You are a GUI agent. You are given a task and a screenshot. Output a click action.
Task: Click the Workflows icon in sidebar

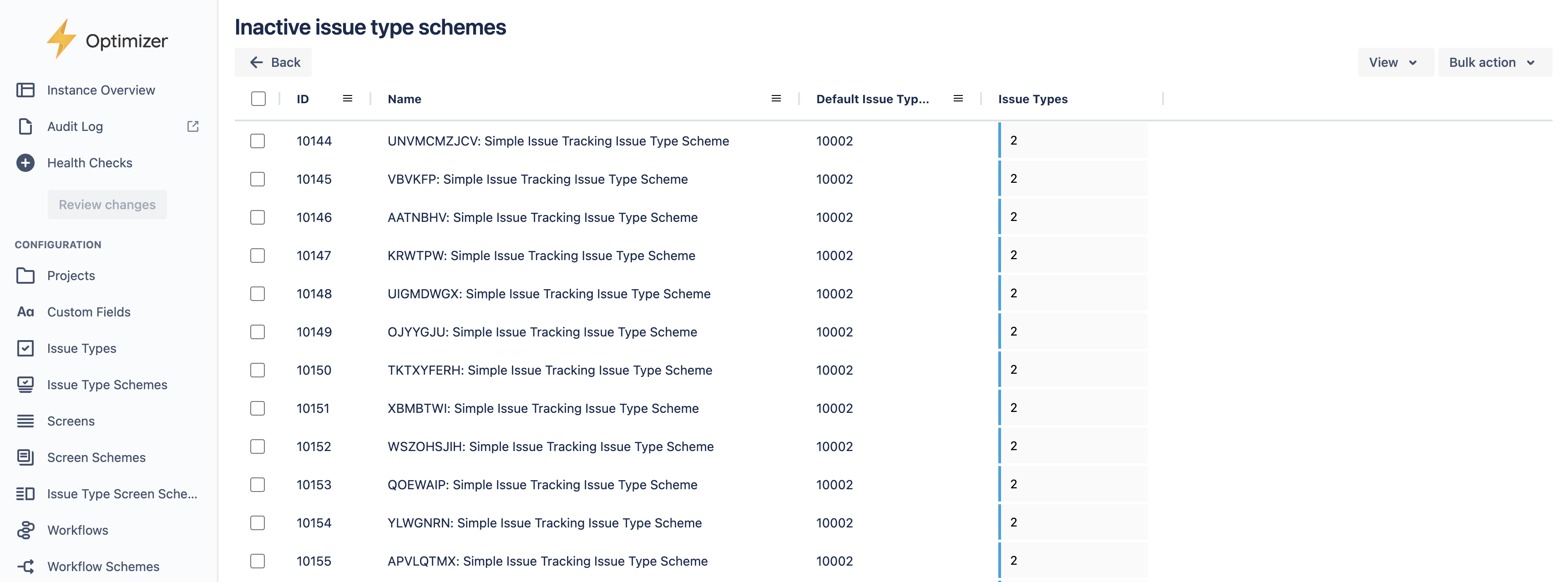pos(25,530)
